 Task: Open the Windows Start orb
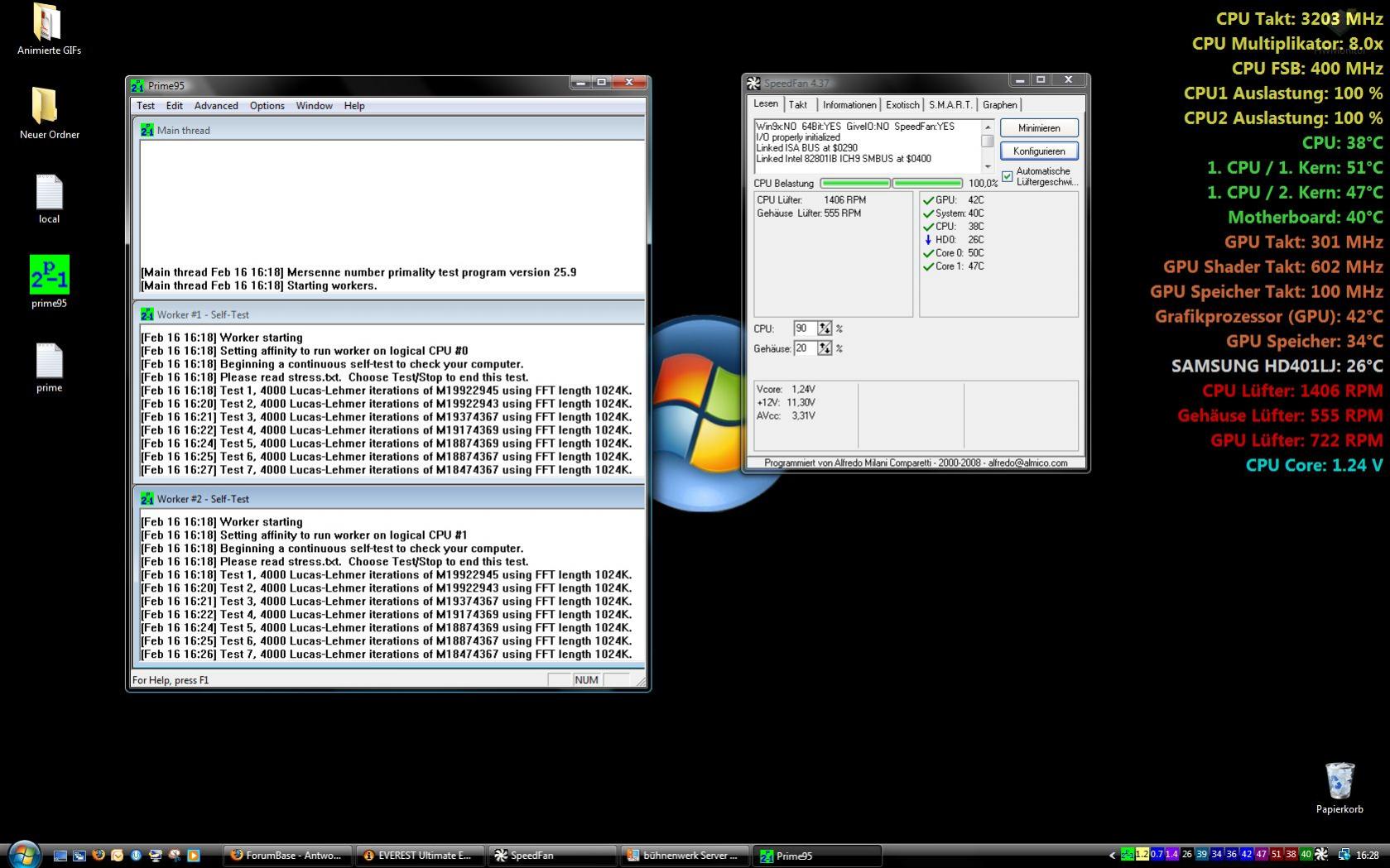pyautogui.click(x=23, y=855)
